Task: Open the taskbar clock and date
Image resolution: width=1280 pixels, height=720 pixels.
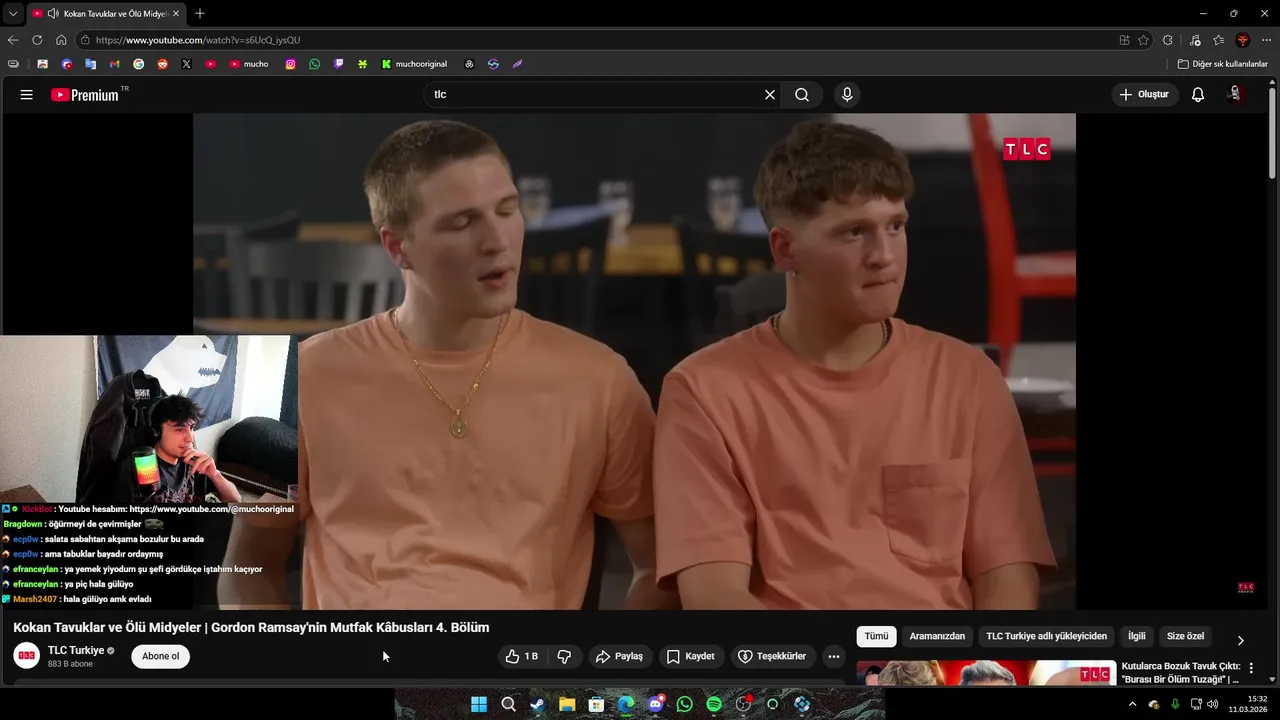Action: pos(1250,704)
